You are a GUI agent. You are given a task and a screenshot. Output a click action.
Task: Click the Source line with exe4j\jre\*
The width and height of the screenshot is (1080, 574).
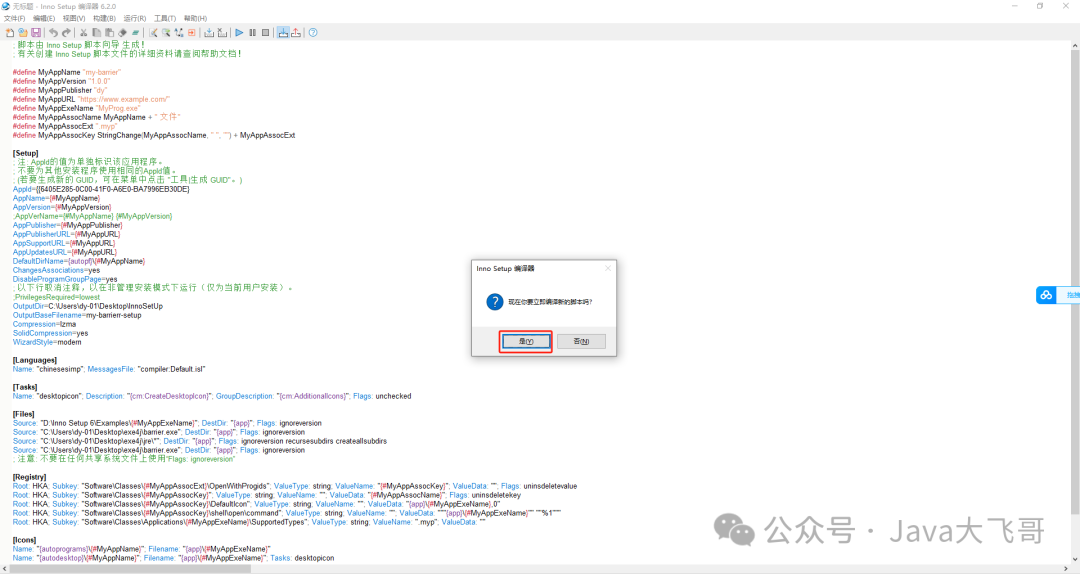click(200, 441)
